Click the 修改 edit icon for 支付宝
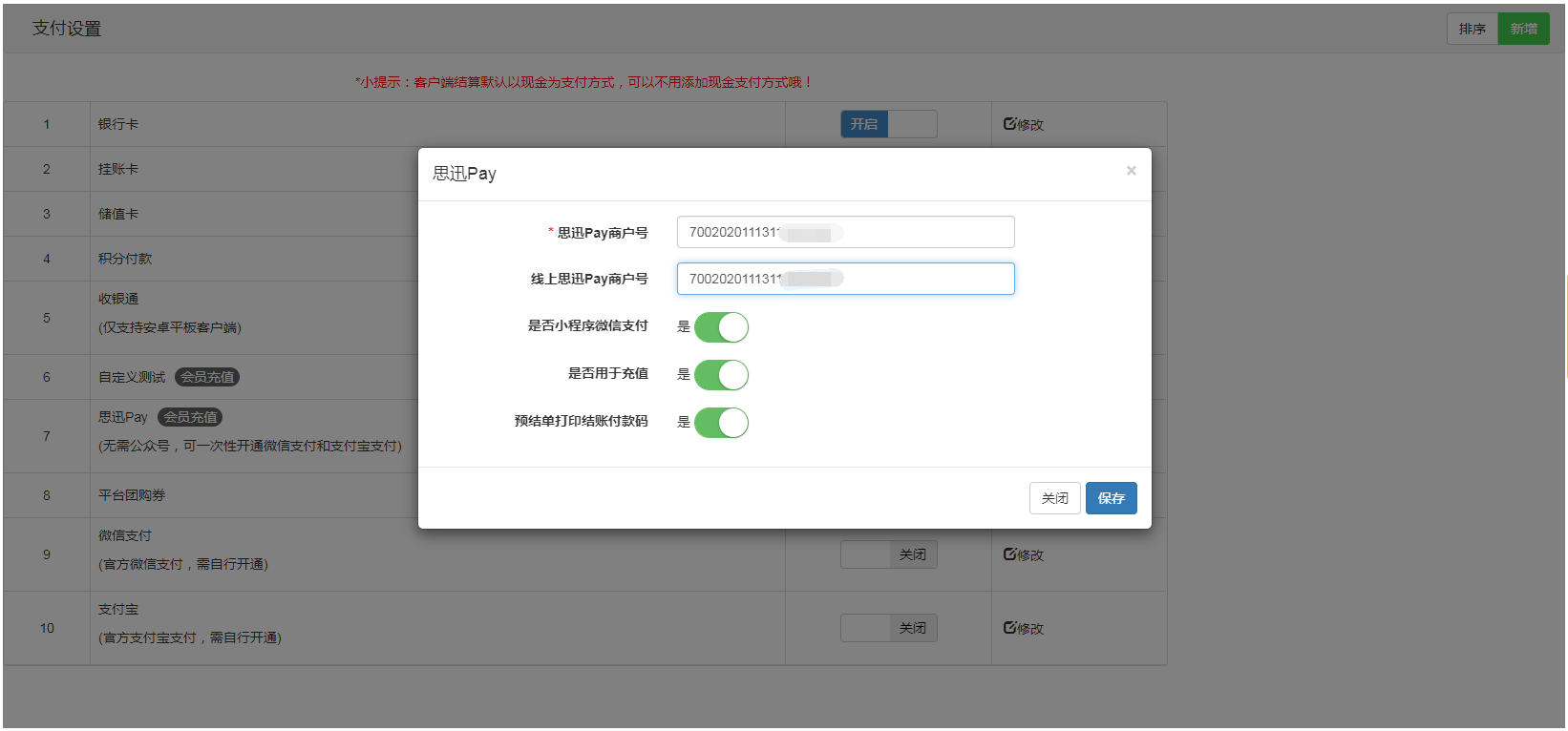 [1023, 628]
